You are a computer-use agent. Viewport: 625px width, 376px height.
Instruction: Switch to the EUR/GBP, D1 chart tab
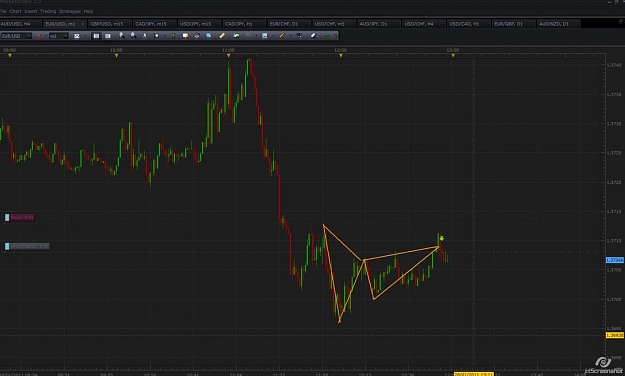tap(513, 24)
